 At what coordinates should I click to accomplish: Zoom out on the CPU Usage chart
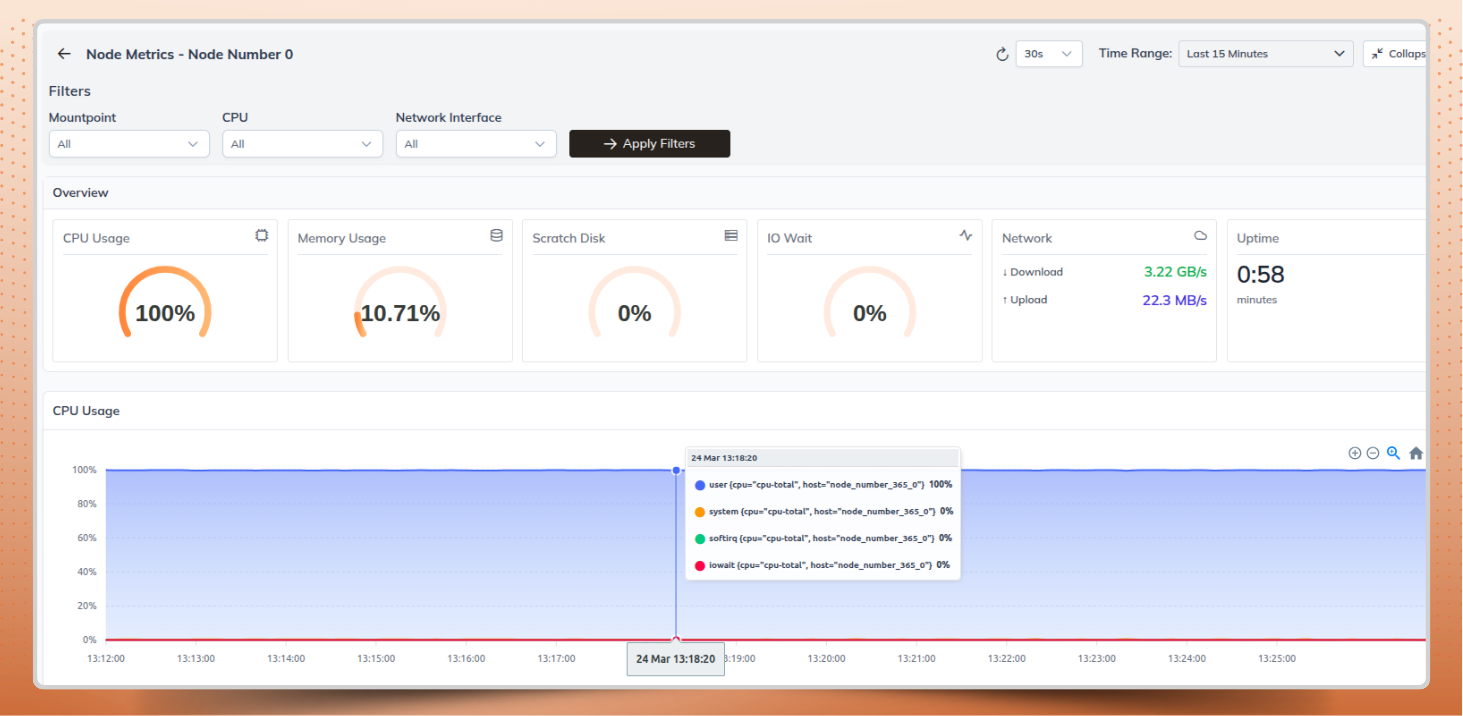pos(1373,453)
